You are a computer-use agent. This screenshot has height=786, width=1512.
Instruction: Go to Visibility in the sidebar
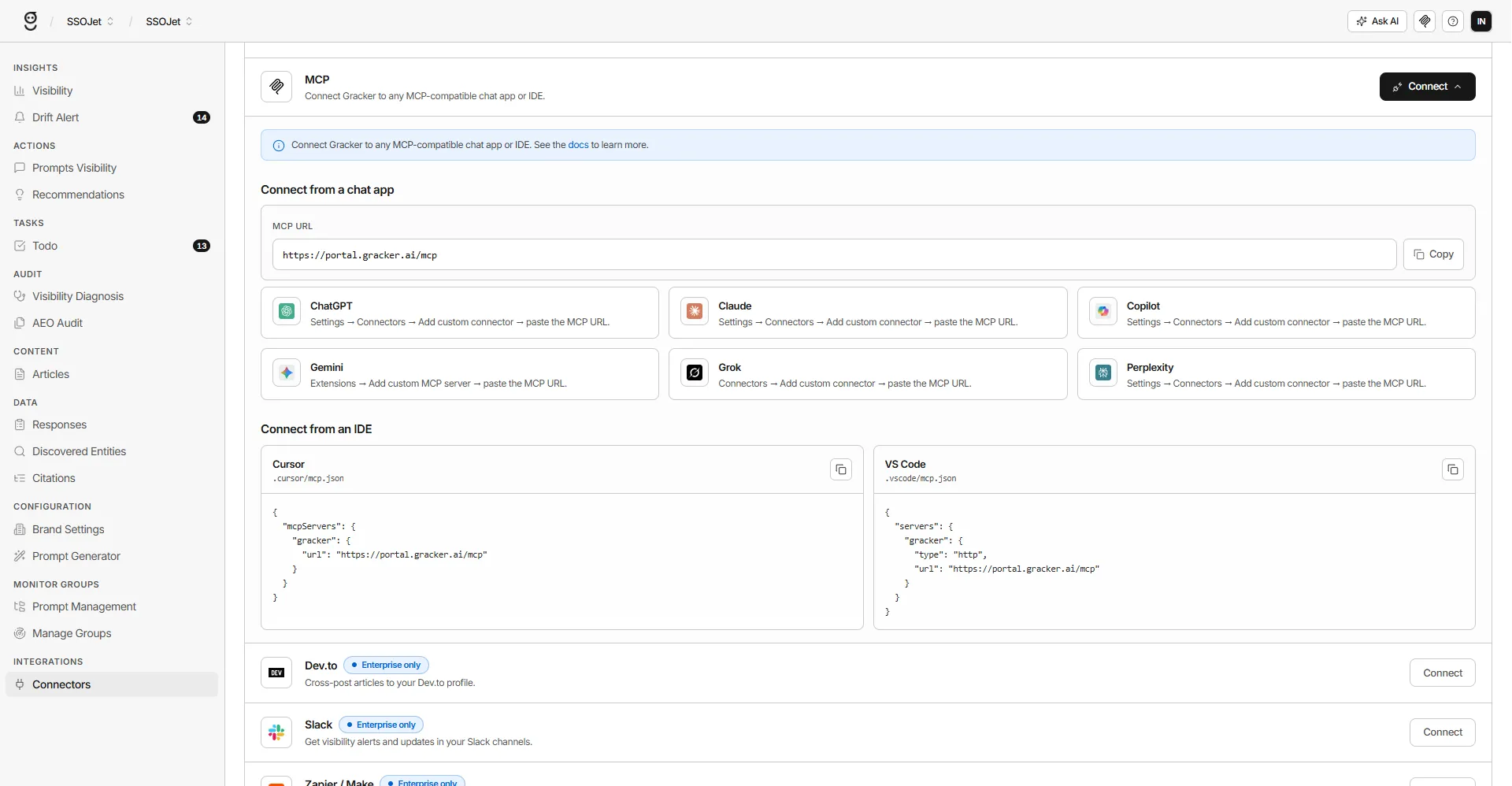coord(112,91)
